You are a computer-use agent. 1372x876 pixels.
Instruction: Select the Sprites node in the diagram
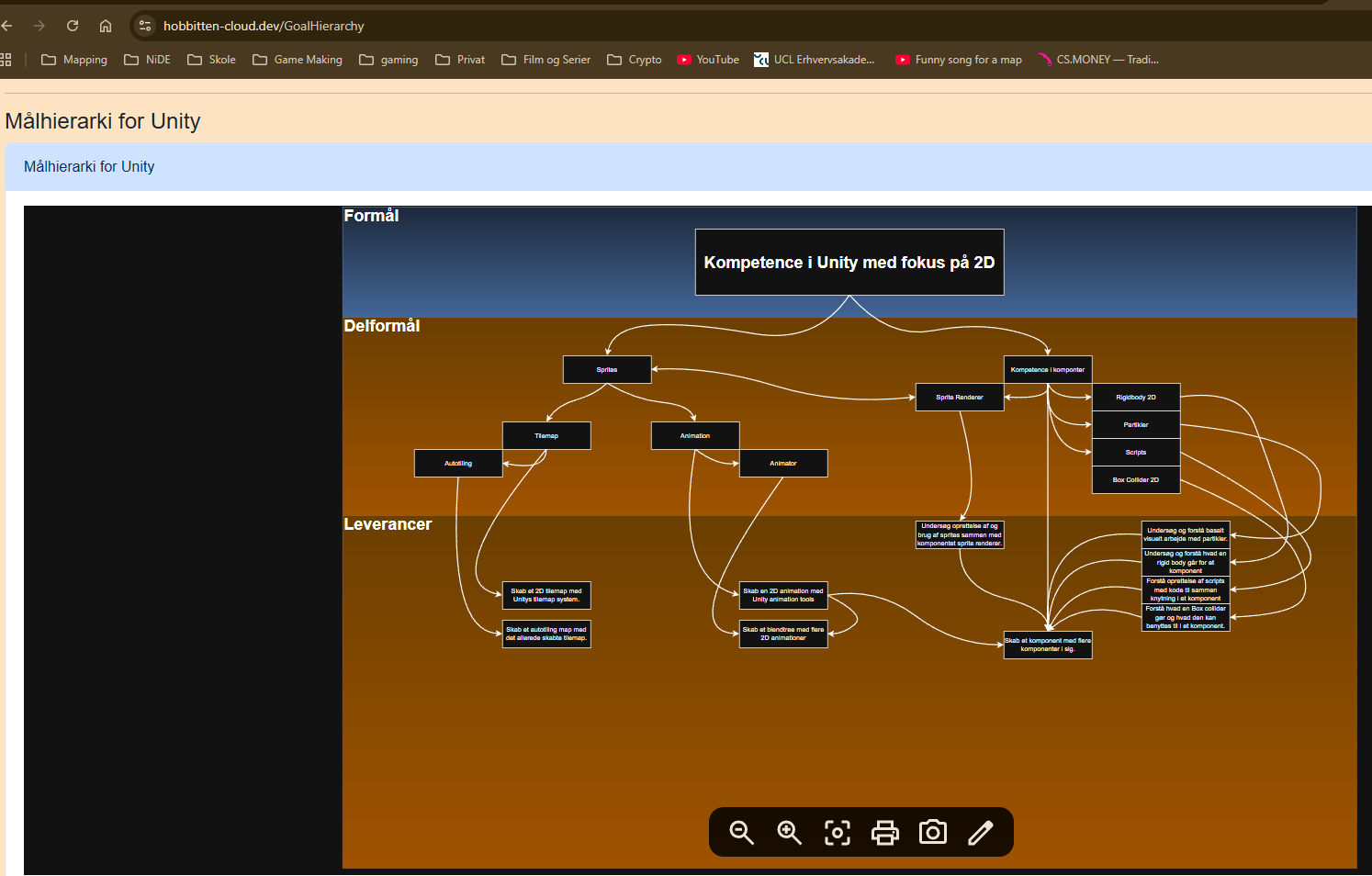pos(607,370)
